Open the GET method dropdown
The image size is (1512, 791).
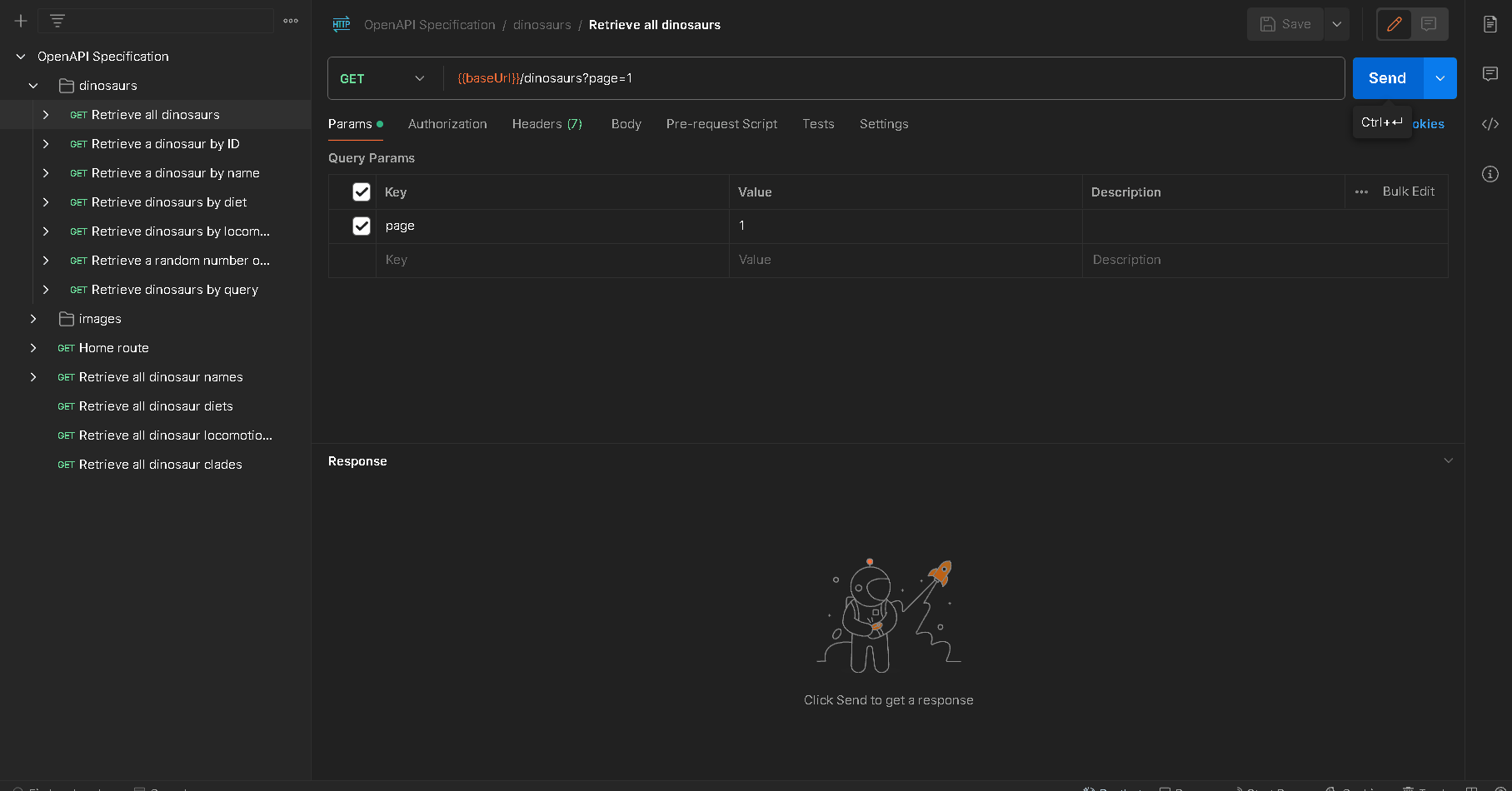383,78
